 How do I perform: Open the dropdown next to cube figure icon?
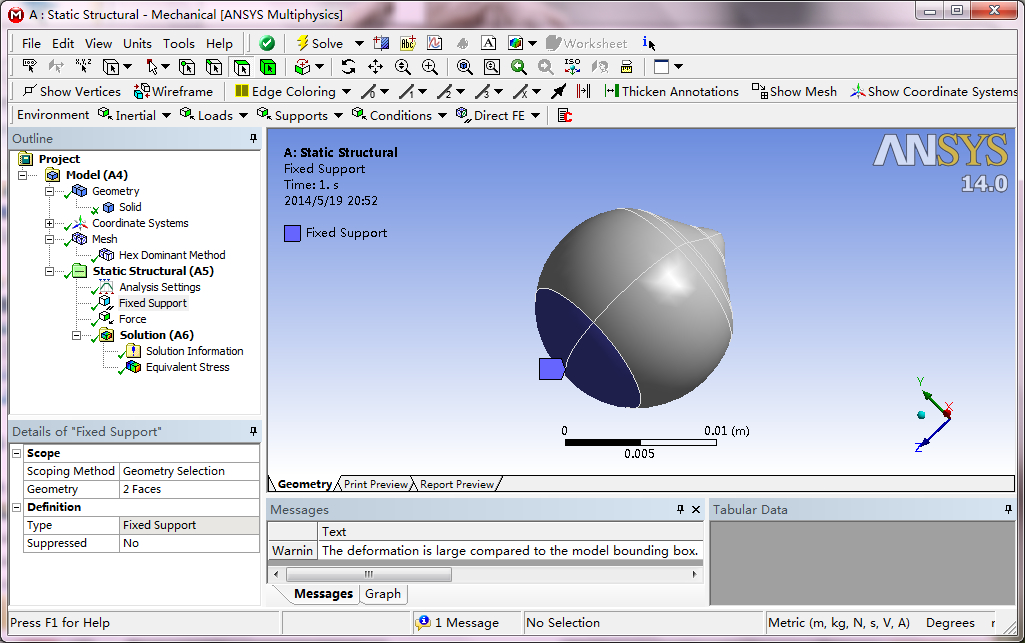point(532,44)
